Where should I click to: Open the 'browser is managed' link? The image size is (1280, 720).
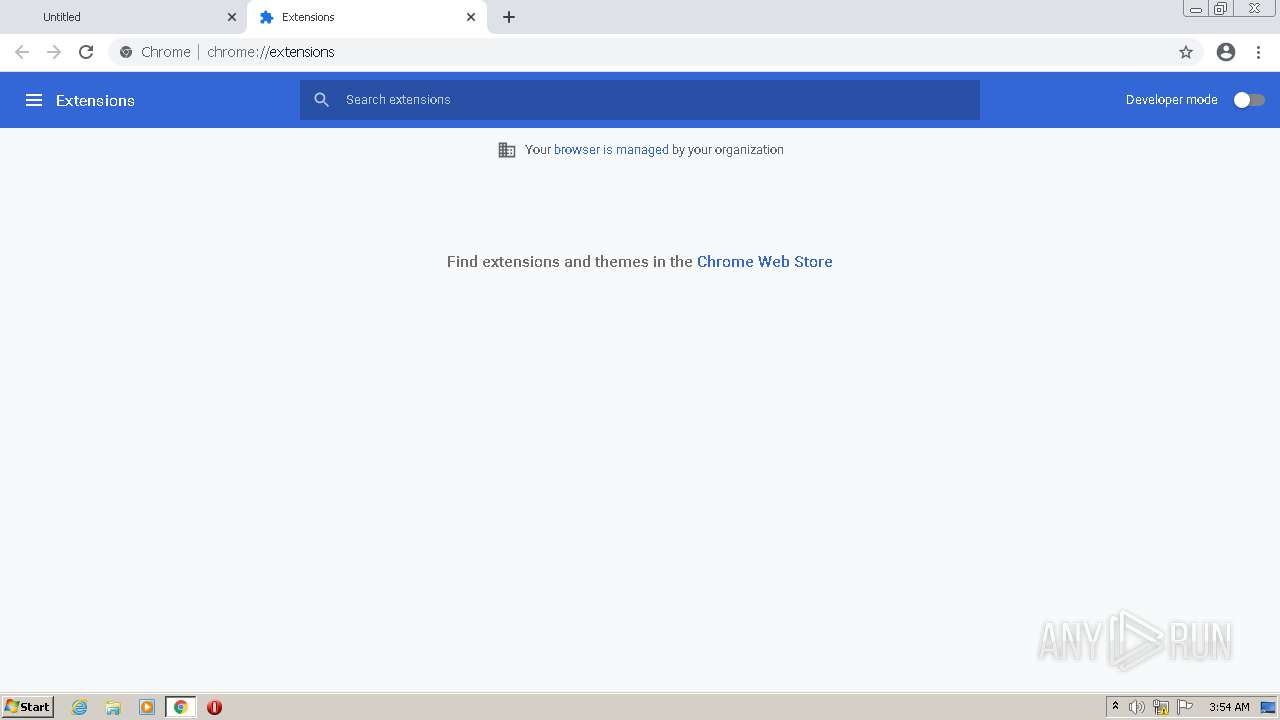(611, 150)
